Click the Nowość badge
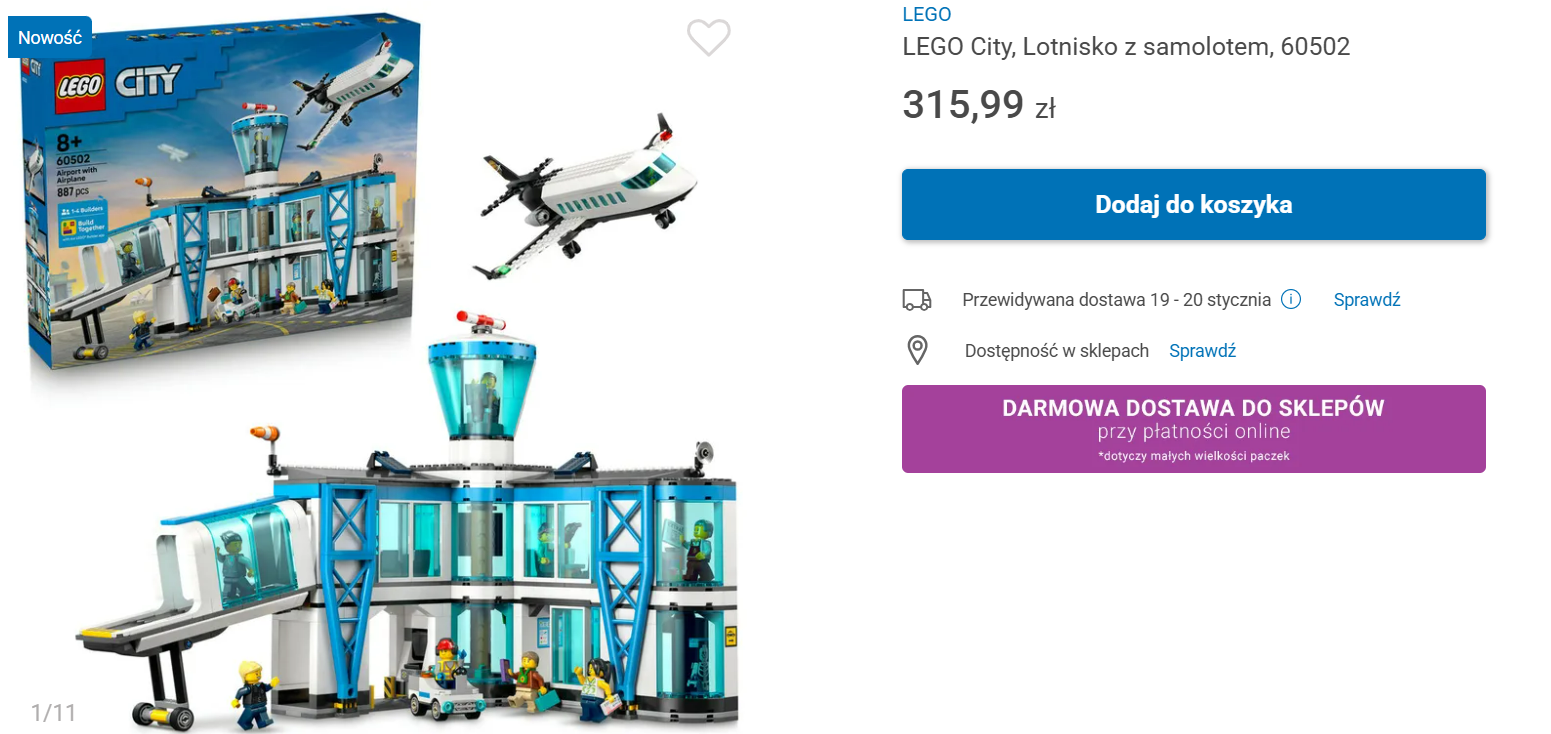The height and width of the screenshot is (734, 1551). [x=50, y=37]
